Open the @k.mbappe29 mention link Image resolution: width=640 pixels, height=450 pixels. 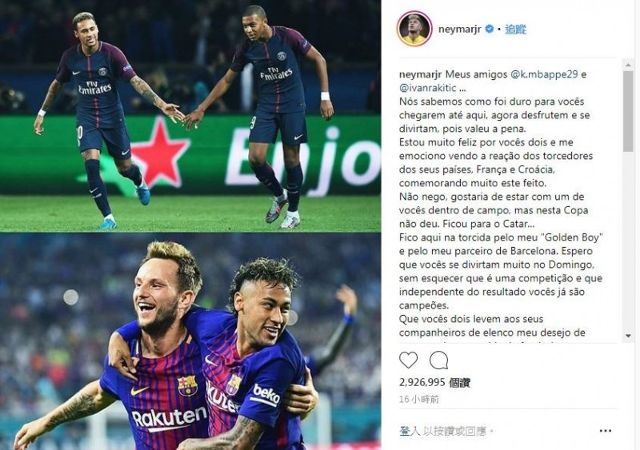coord(544,74)
